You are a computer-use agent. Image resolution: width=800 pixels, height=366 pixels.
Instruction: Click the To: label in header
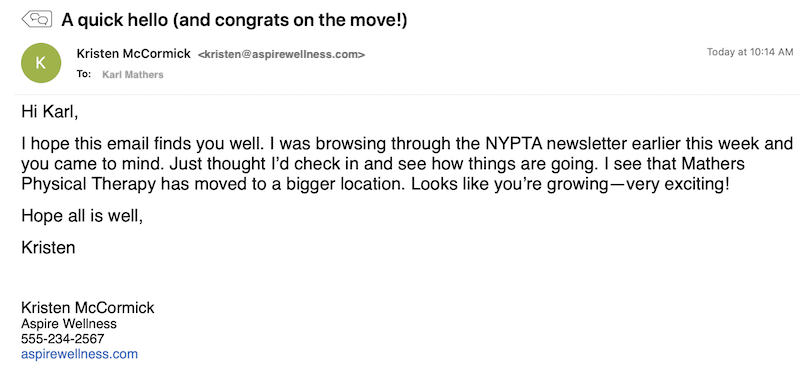(84, 74)
